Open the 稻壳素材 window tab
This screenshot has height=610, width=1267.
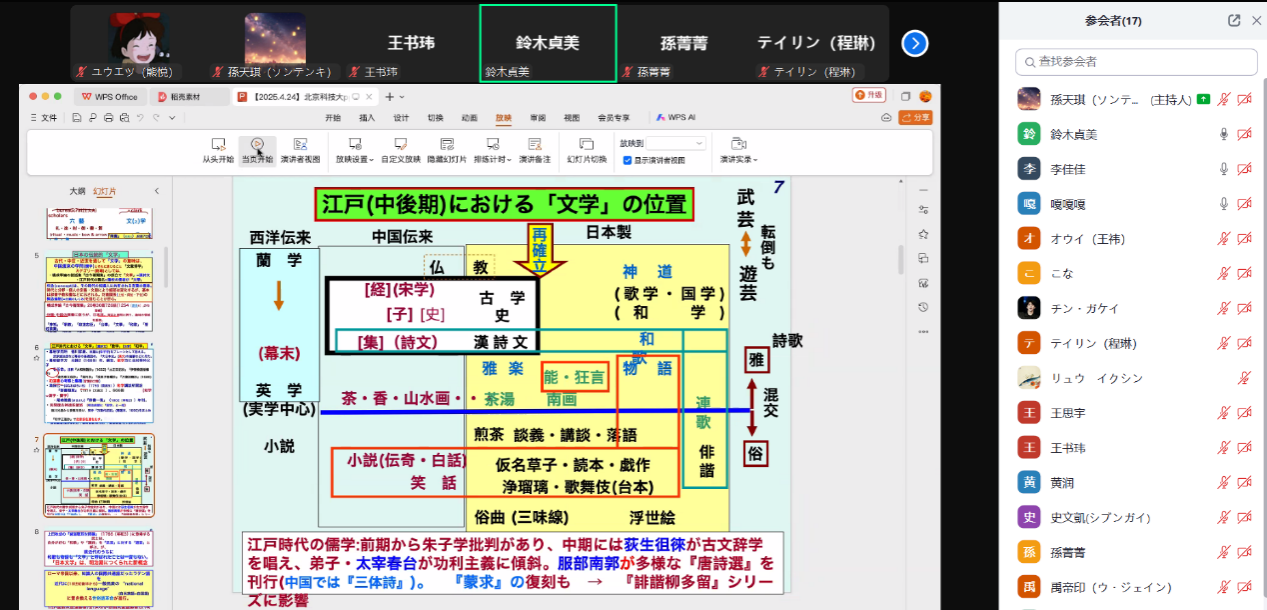189,97
